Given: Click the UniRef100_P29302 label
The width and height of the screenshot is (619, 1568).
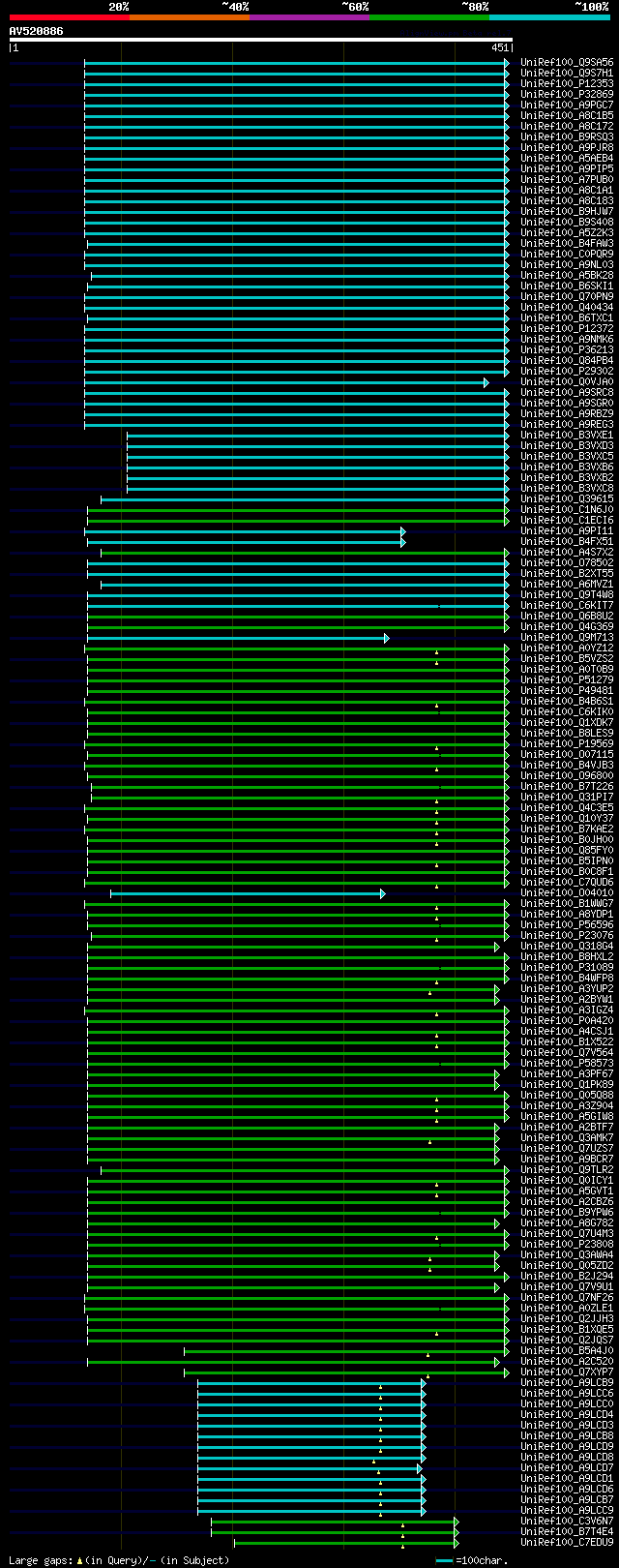Looking at the screenshot, I should point(567,371).
